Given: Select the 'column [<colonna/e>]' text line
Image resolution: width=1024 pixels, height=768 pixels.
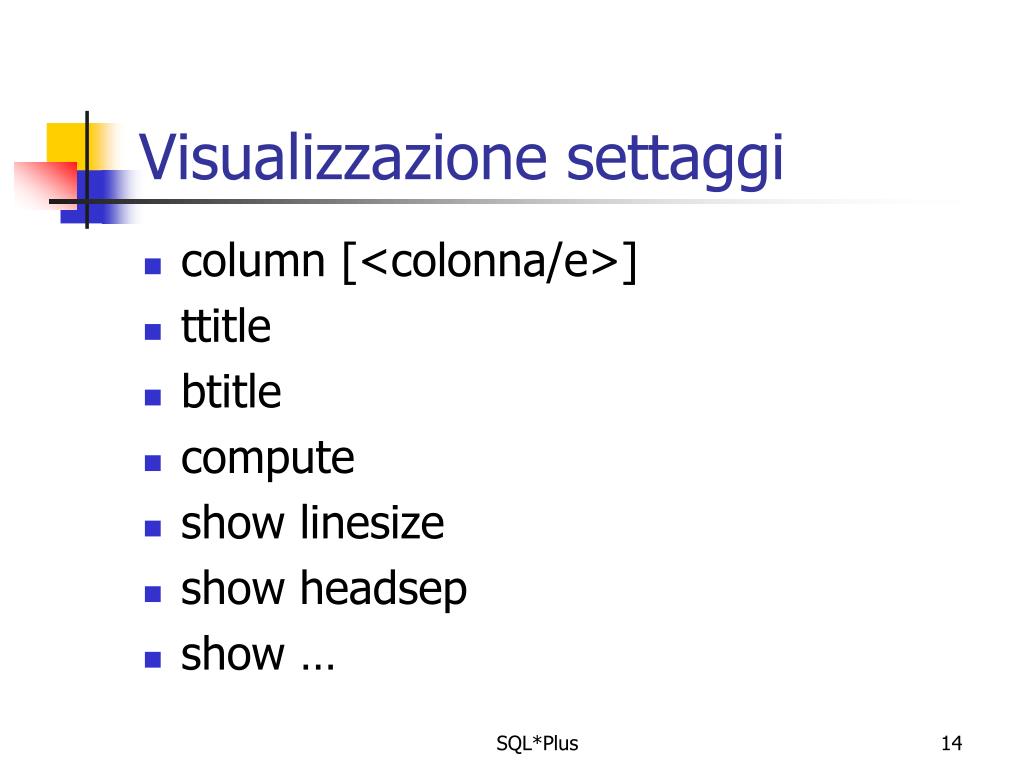Looking at the screenshot, I should pos(409,263).
